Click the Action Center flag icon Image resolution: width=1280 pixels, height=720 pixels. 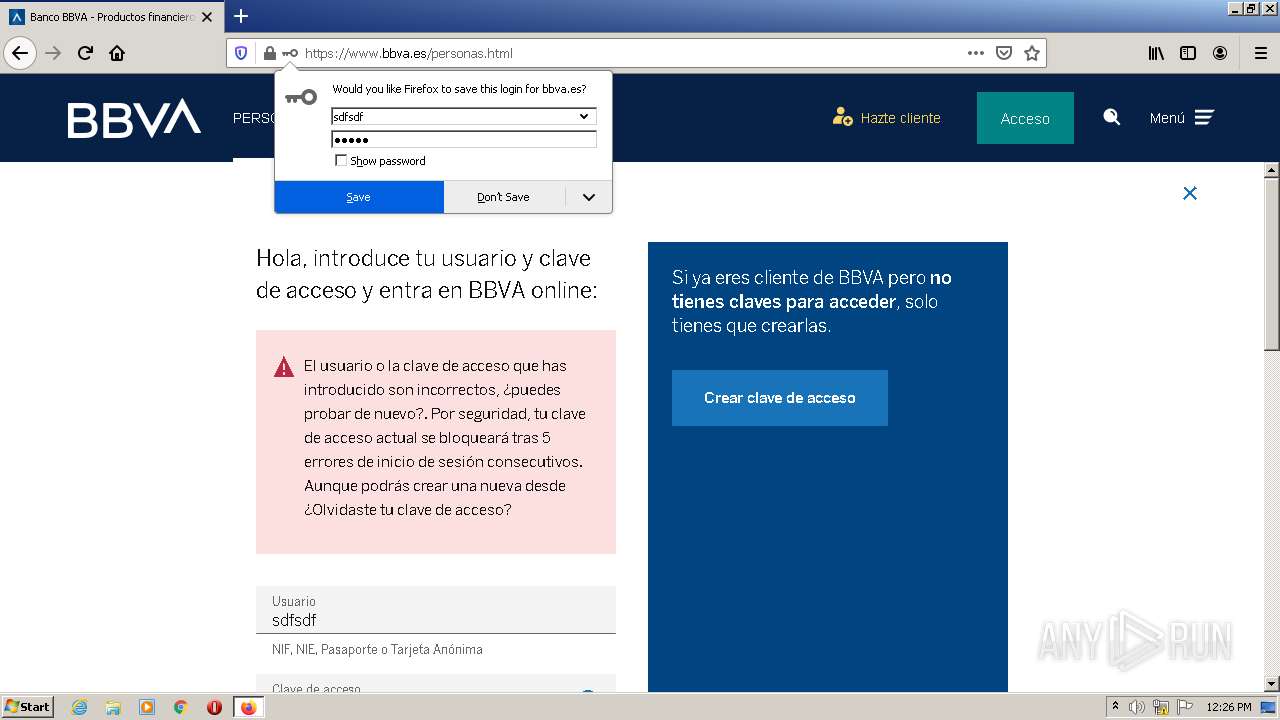[x=1184, y=707]
